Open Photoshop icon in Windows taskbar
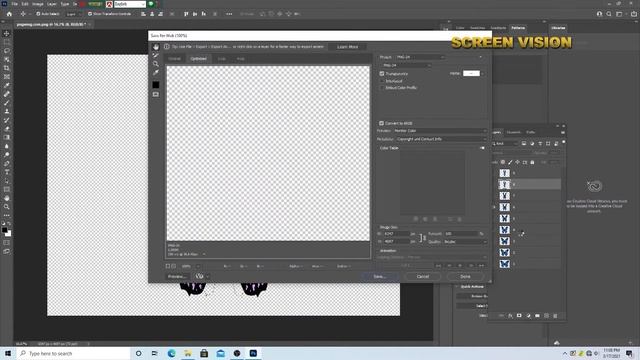The image size is (640, 360). click(x=253, y=353)
